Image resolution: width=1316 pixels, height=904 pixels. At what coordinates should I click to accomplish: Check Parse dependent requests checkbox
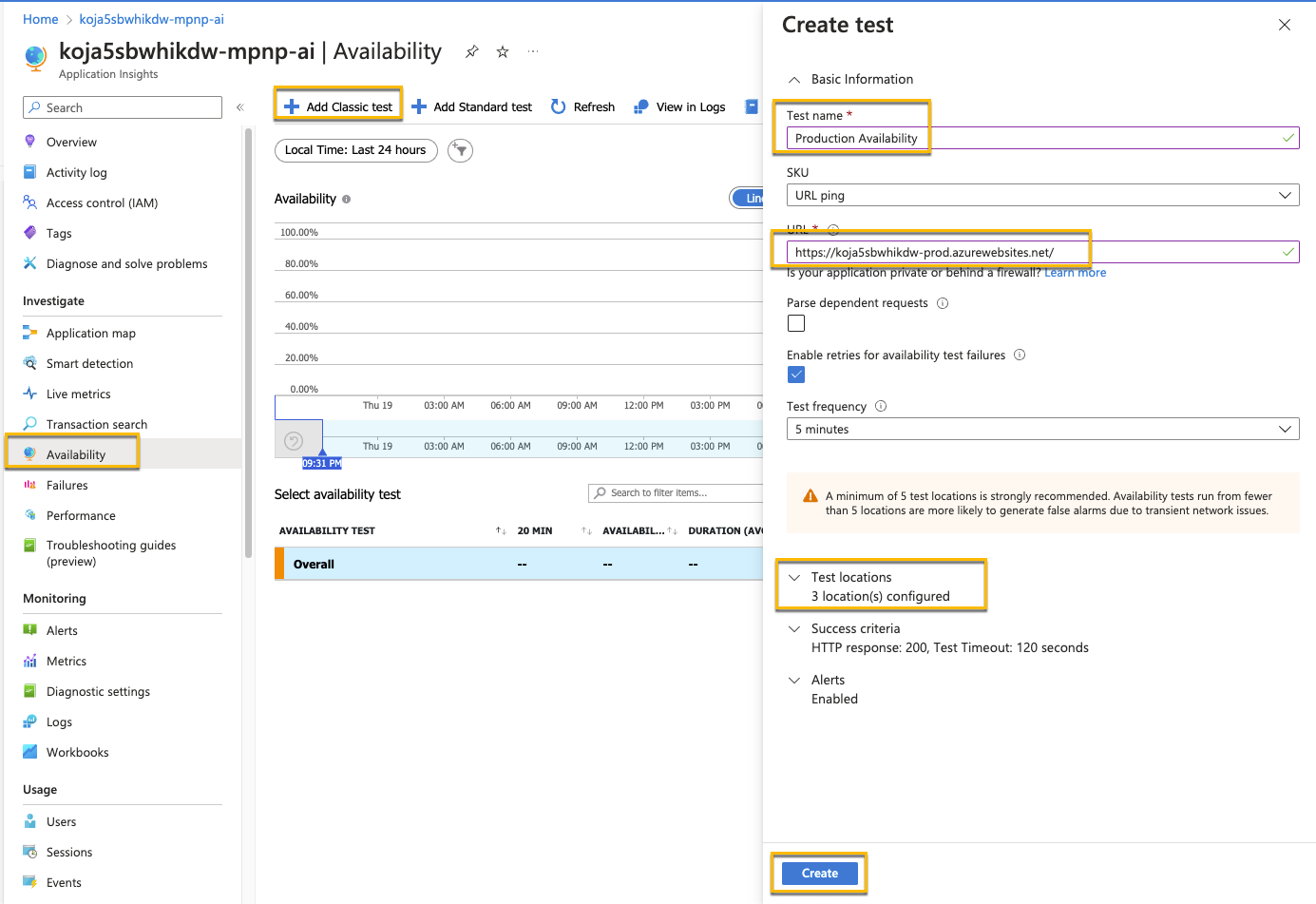796,323
